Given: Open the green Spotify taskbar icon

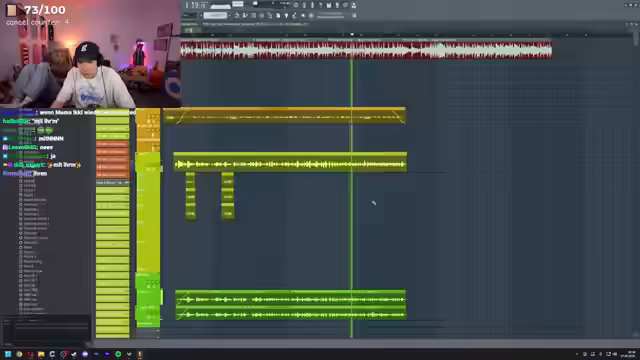Looking at the screenshot, I should (118, 354).
